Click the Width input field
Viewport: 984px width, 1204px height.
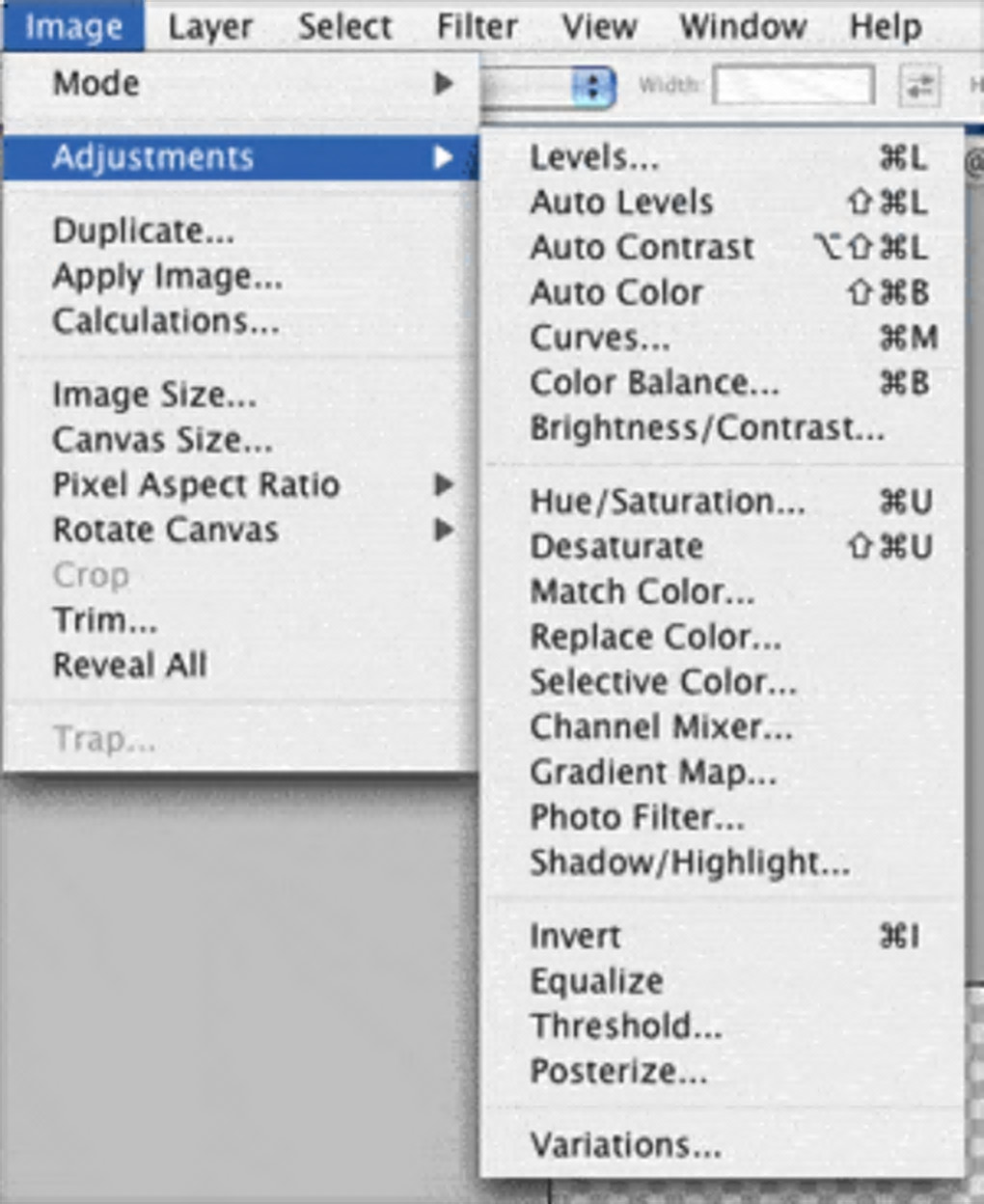[793, 87]
